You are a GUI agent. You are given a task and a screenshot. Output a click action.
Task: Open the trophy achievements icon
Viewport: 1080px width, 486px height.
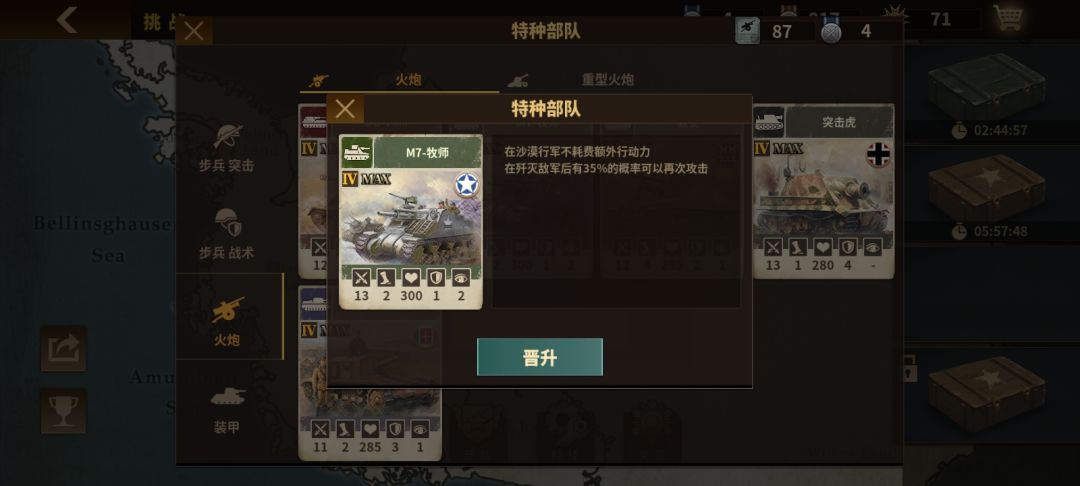[x=63, y=411]
